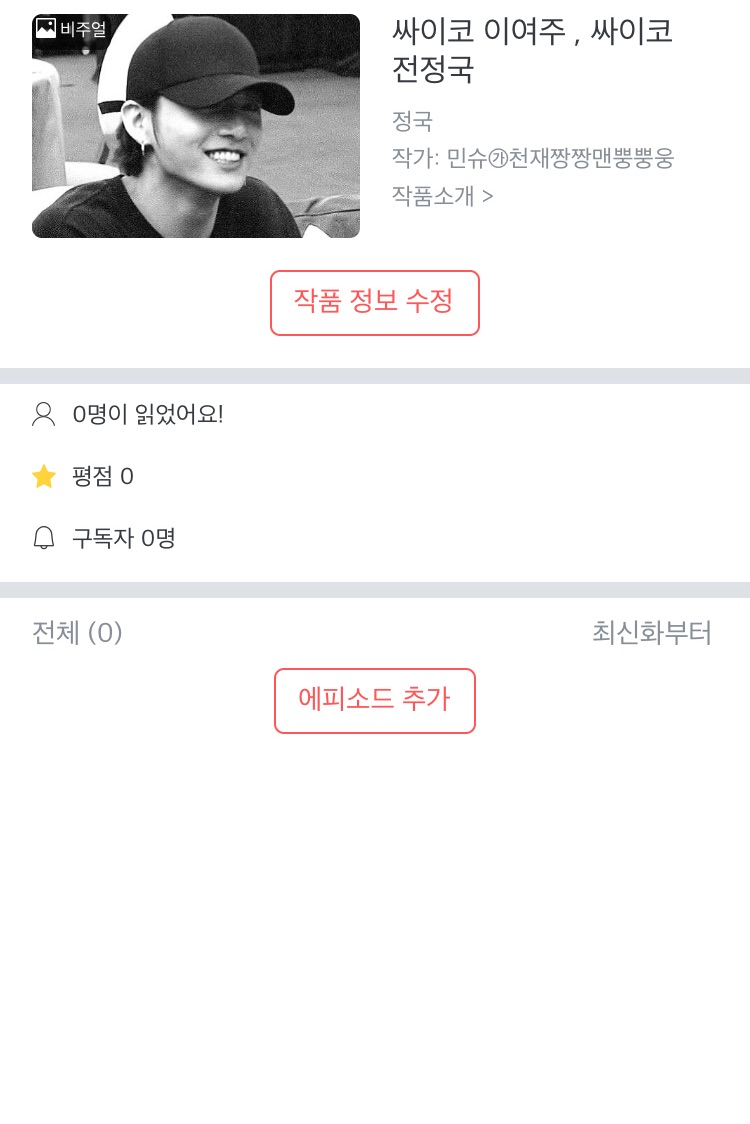Open the 최신화부터 sort order dropdown

click(651, 633)
